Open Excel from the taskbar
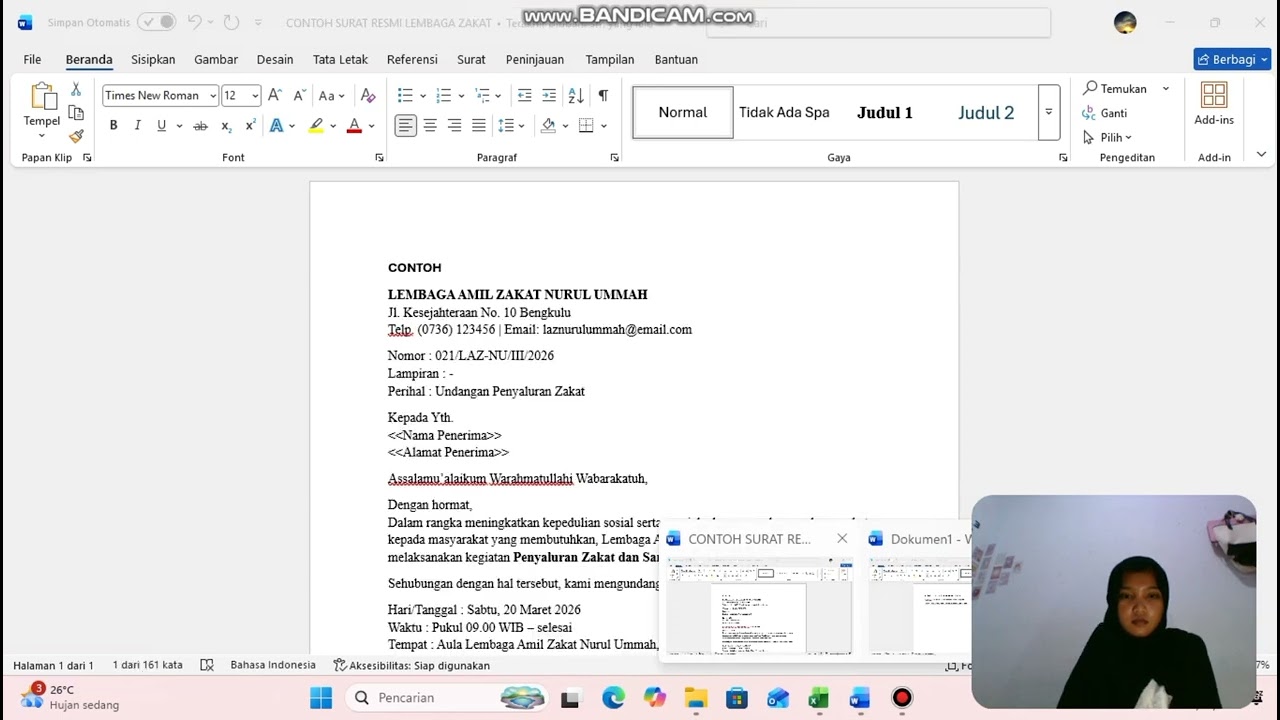Image resolution: width=1280 pixels, height=720 pixels. [818, 698]
